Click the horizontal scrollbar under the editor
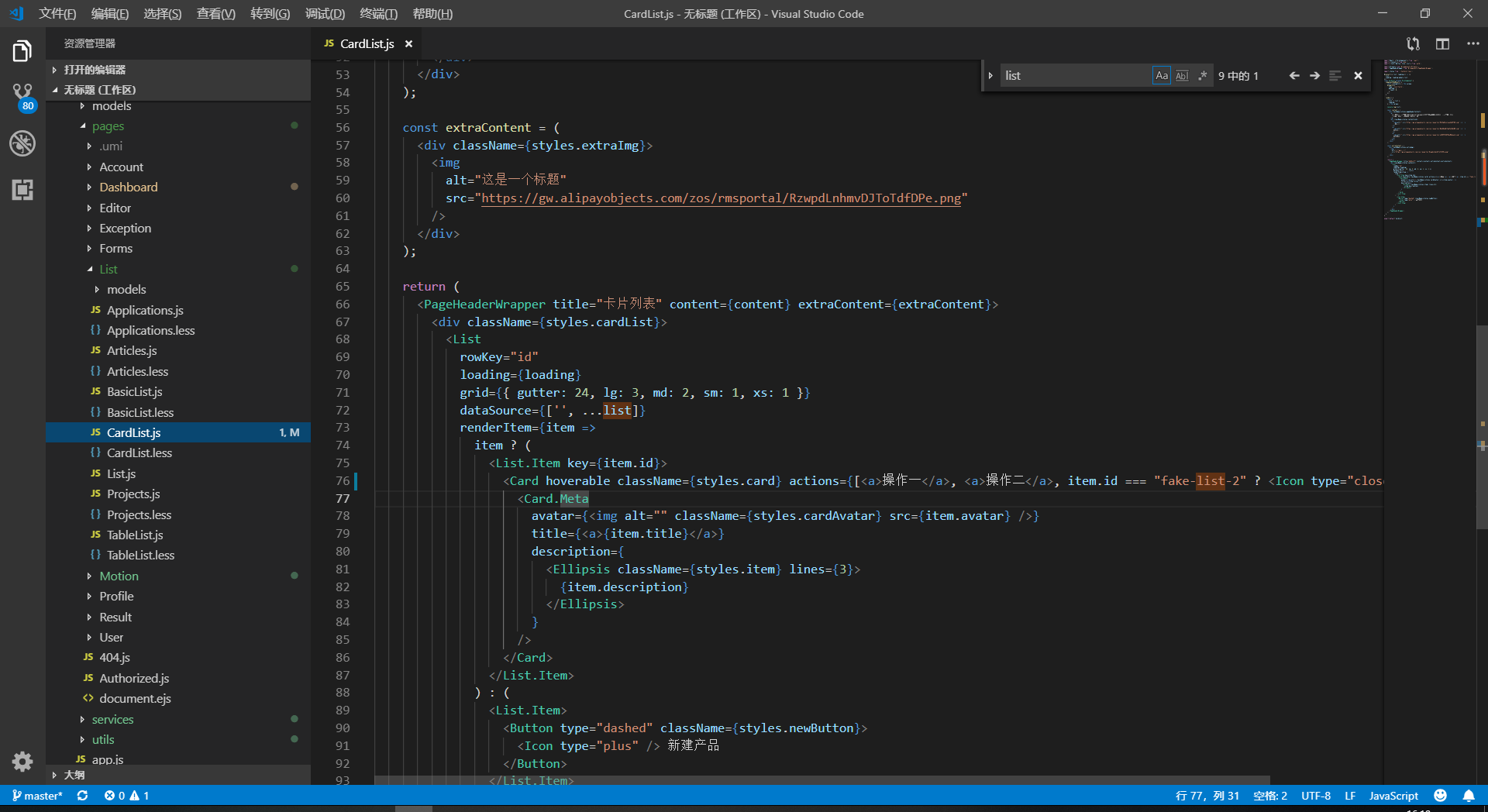The width and height of the screenshot is (1488, 812). click(x=821, y=780)
